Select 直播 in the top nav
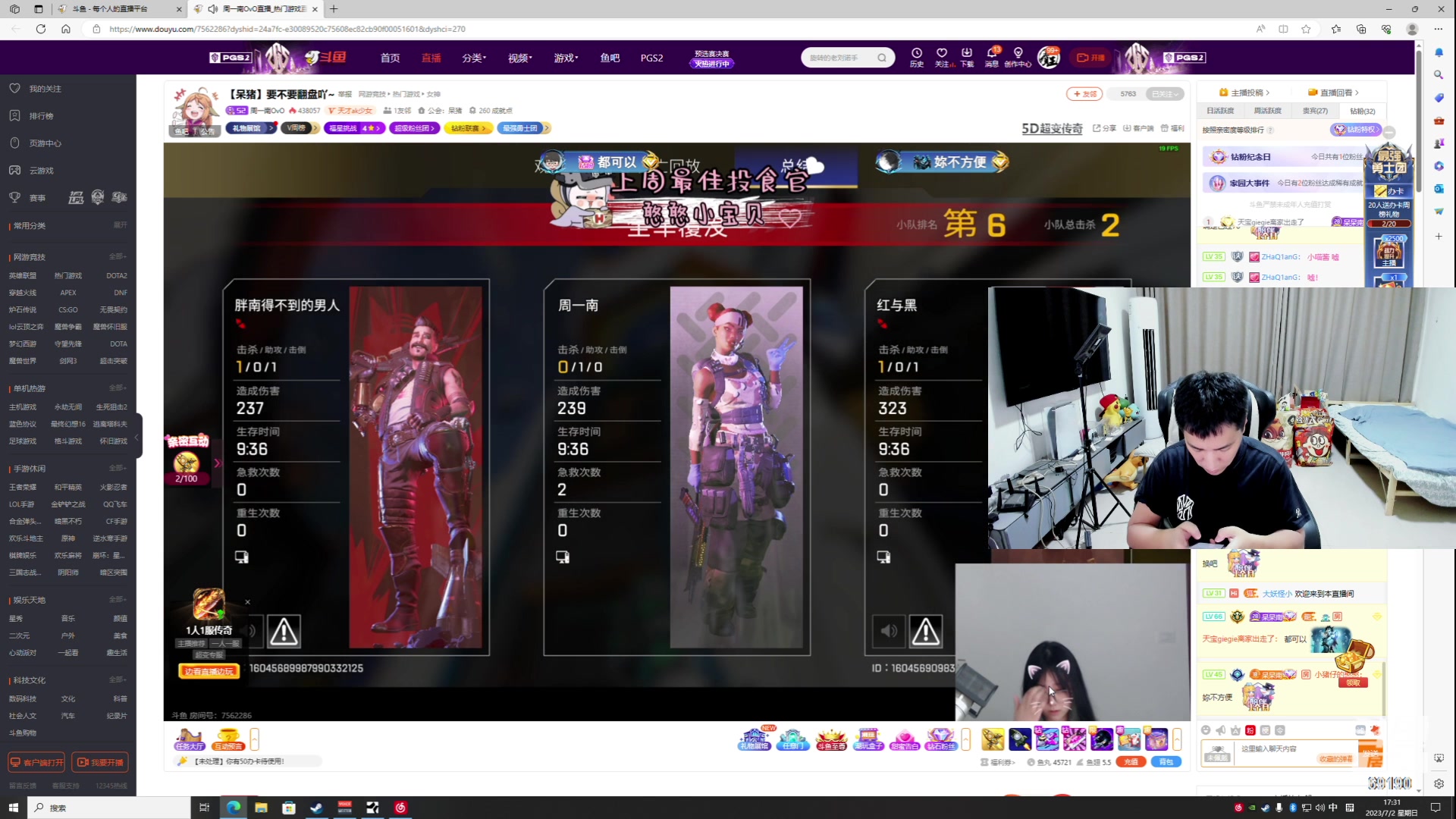The width and height of the screenshot is (1456, 819). click(x=431, y=58)
